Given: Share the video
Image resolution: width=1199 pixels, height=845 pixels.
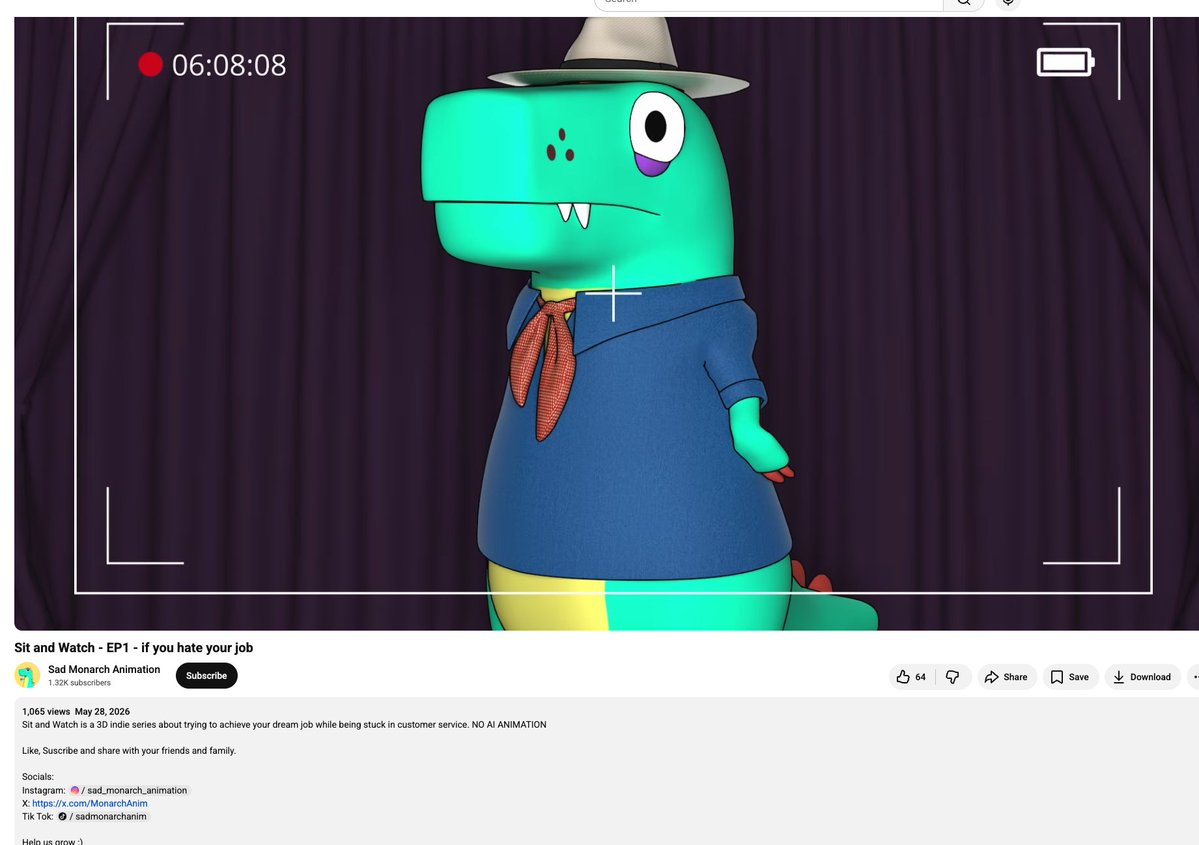Looking at the screenshot, I should pos(1006,677).
